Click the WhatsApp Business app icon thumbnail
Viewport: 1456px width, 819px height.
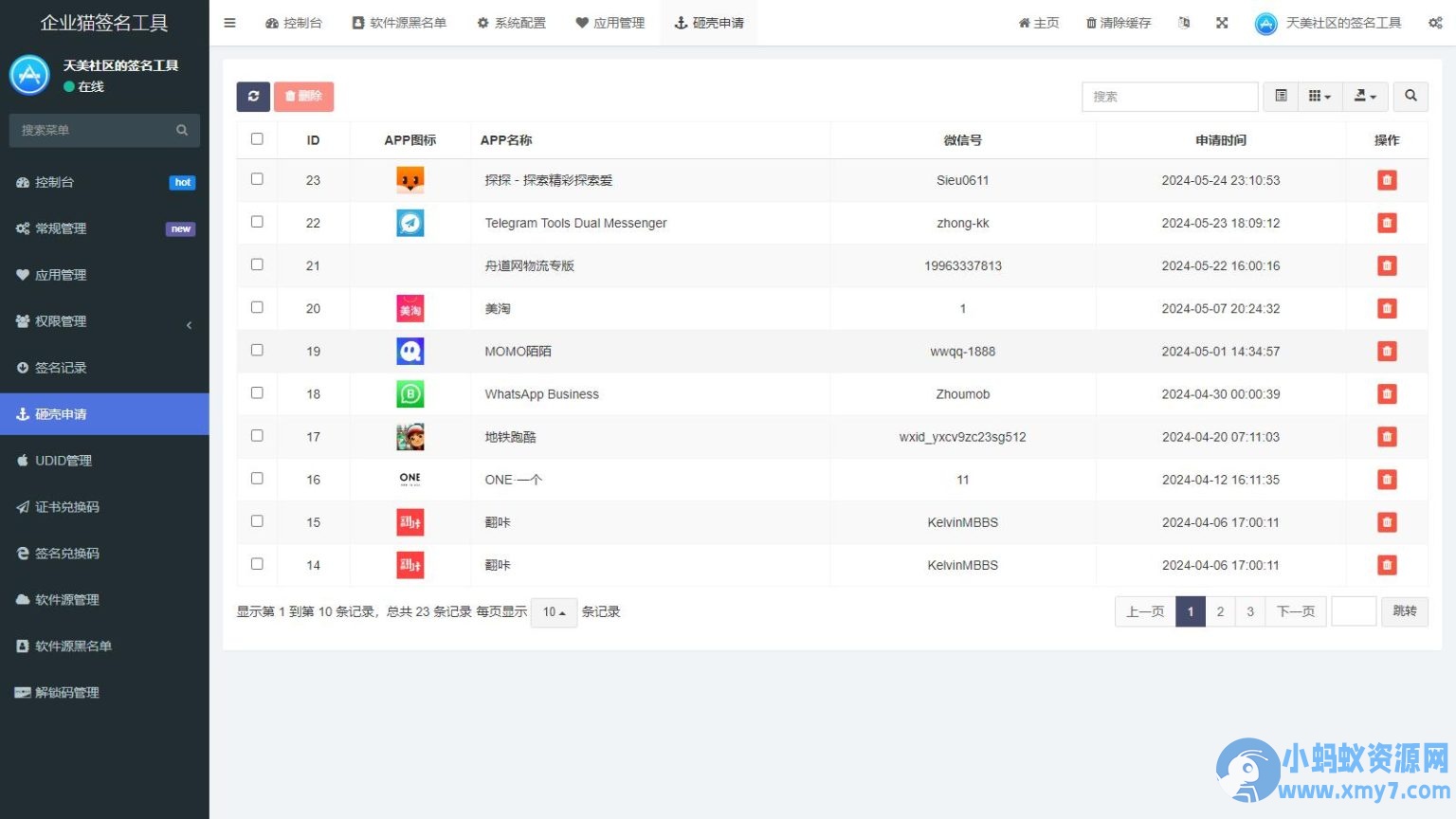click(410, 393)
